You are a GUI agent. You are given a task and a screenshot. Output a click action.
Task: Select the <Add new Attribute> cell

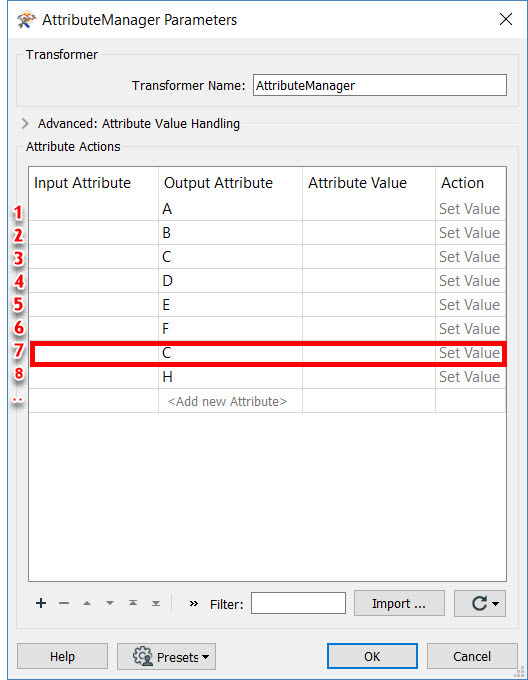click(230, 401)
